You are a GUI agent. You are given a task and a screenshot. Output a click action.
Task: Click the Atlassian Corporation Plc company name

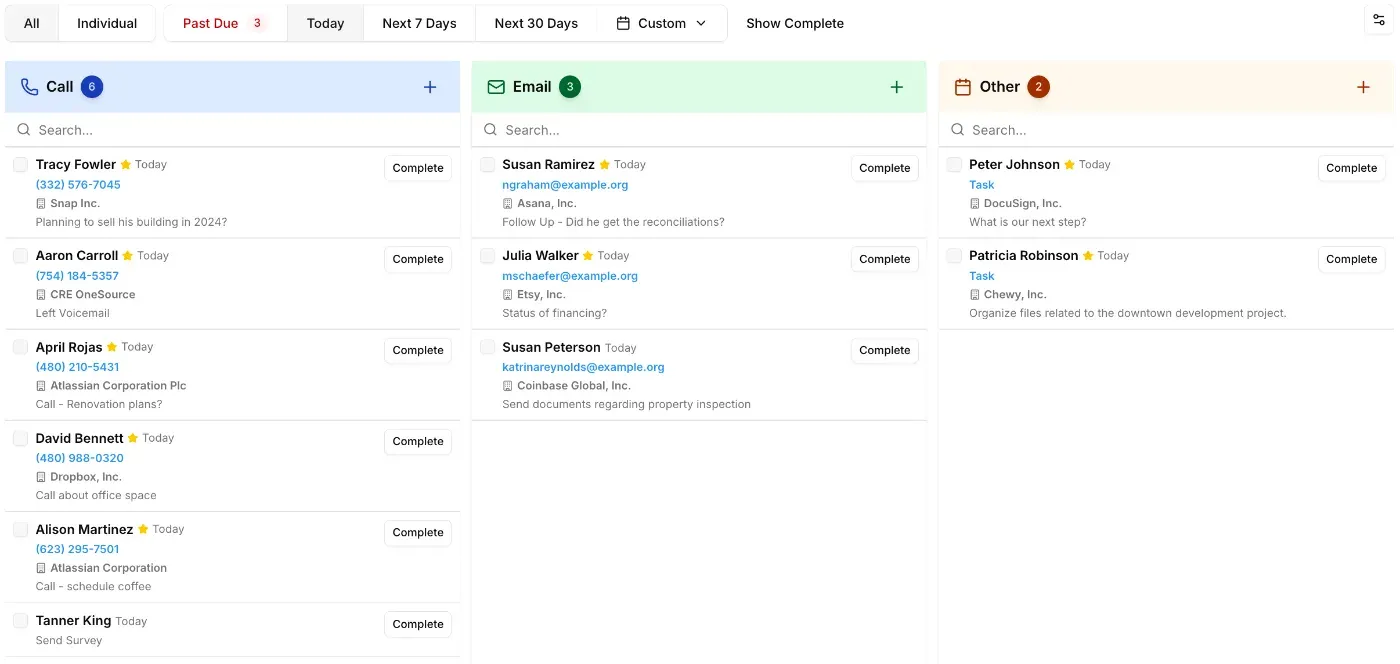pyautogui.click(x=118, y=386)
